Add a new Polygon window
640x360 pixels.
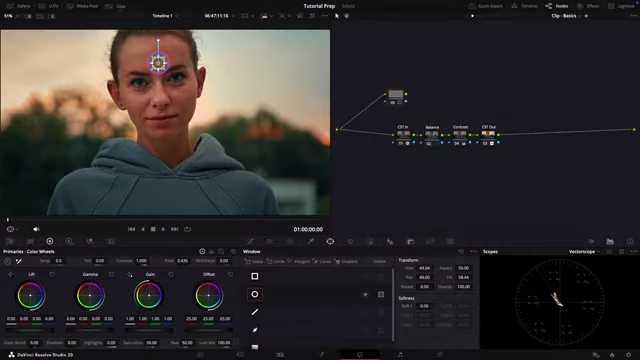pyautogui.click(x=298, y=262)
